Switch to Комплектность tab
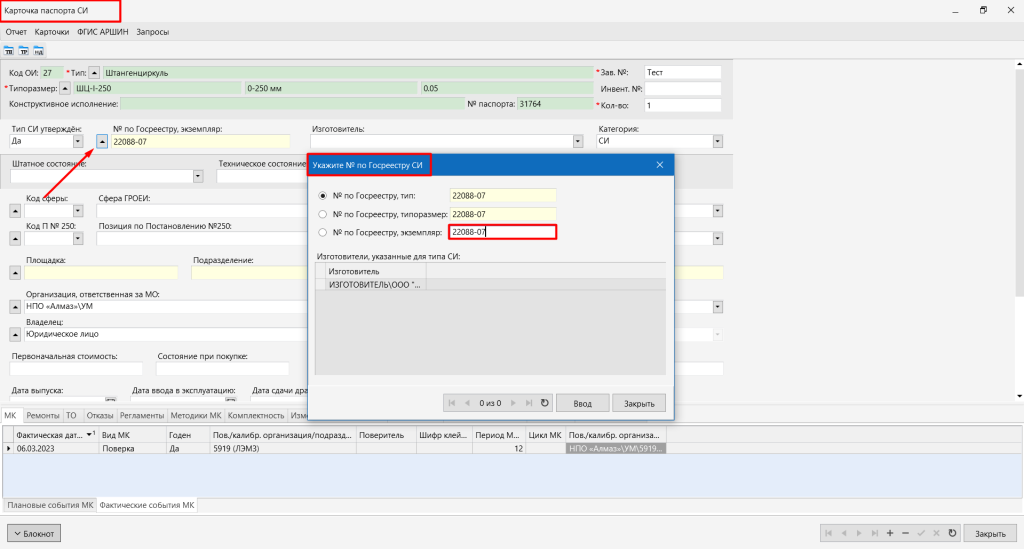The width and height of the screenshot is (1024, 549). pos(256,415)
